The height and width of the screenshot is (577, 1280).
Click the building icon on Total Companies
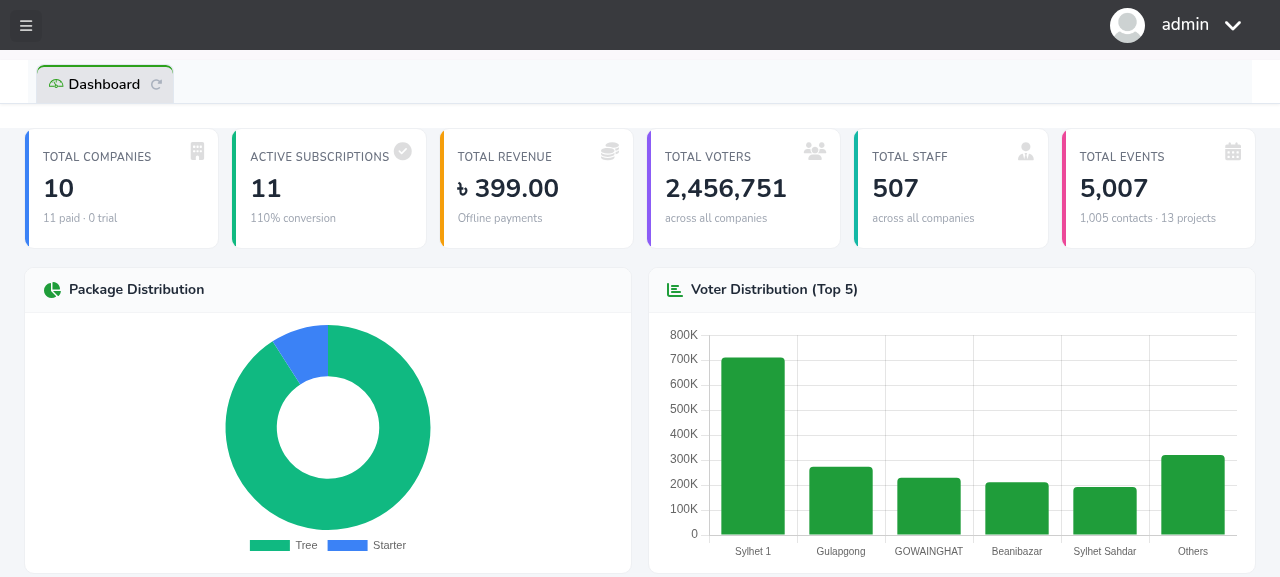197,151
